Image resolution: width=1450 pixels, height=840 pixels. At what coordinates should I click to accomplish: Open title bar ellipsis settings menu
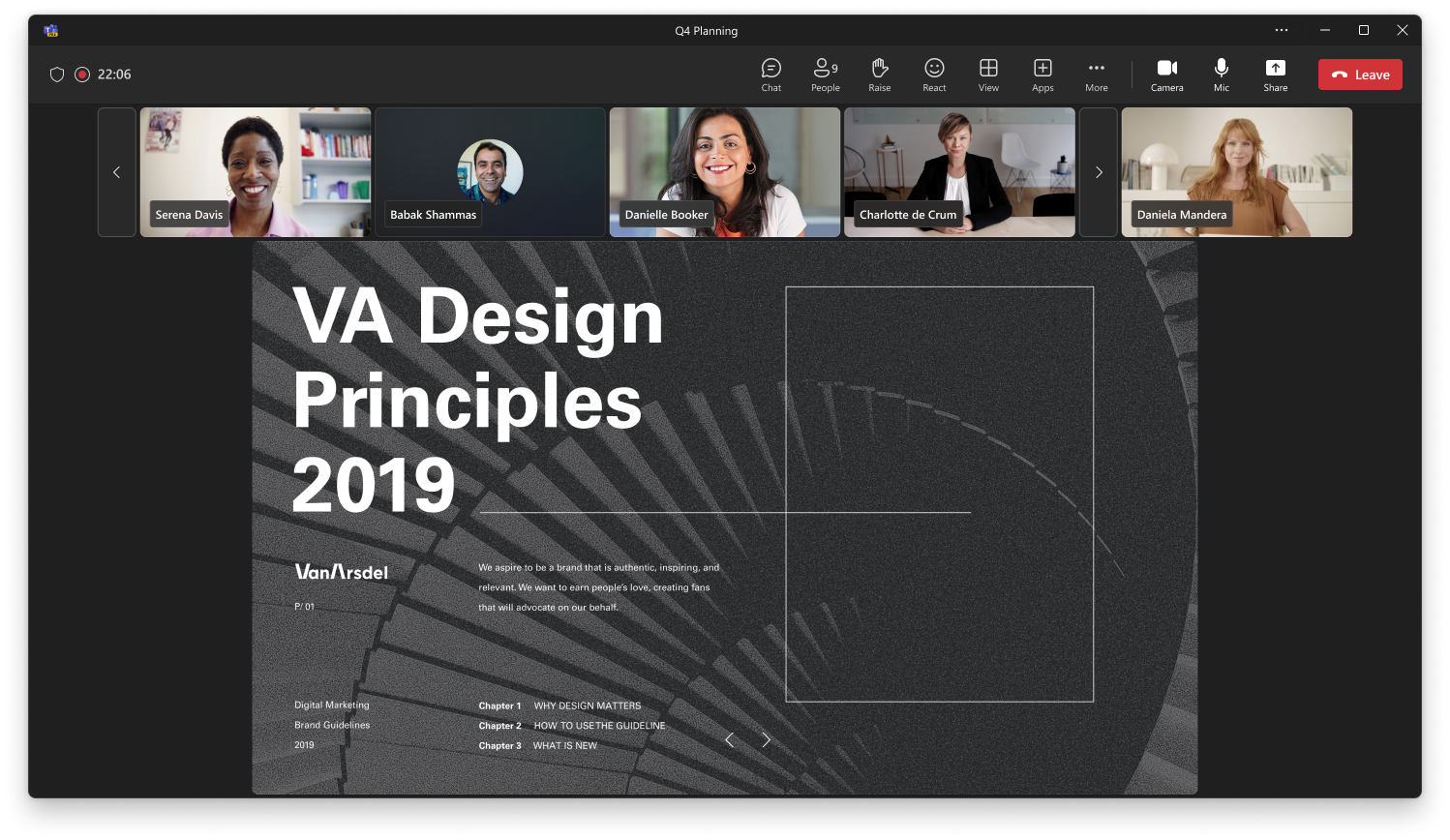click(1282, 30)
